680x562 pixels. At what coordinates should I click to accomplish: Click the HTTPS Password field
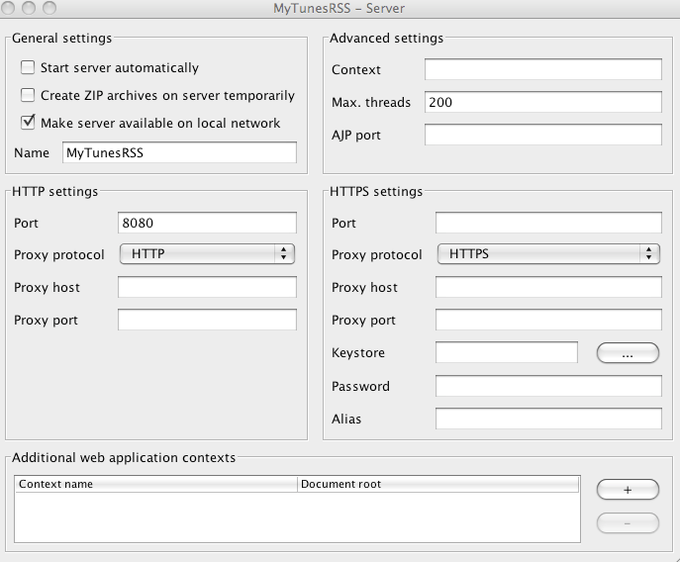click(548, 386)
